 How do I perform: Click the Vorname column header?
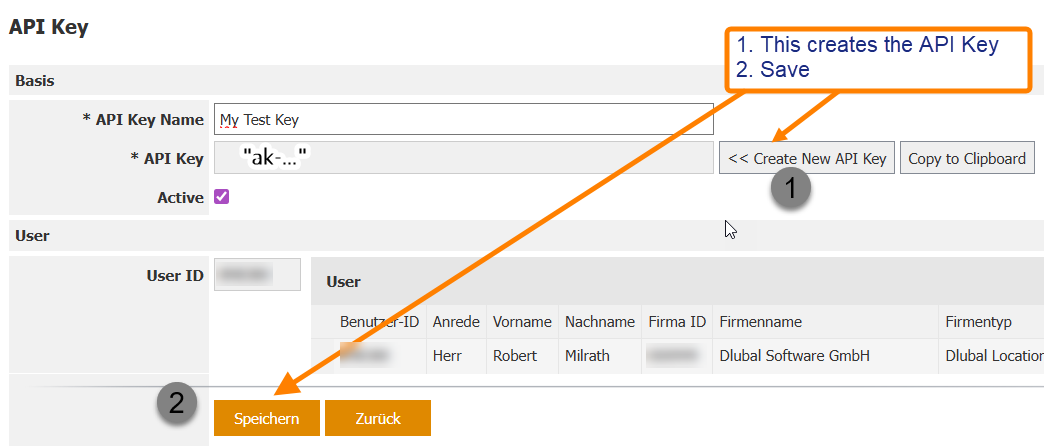[x=522, y=322]
